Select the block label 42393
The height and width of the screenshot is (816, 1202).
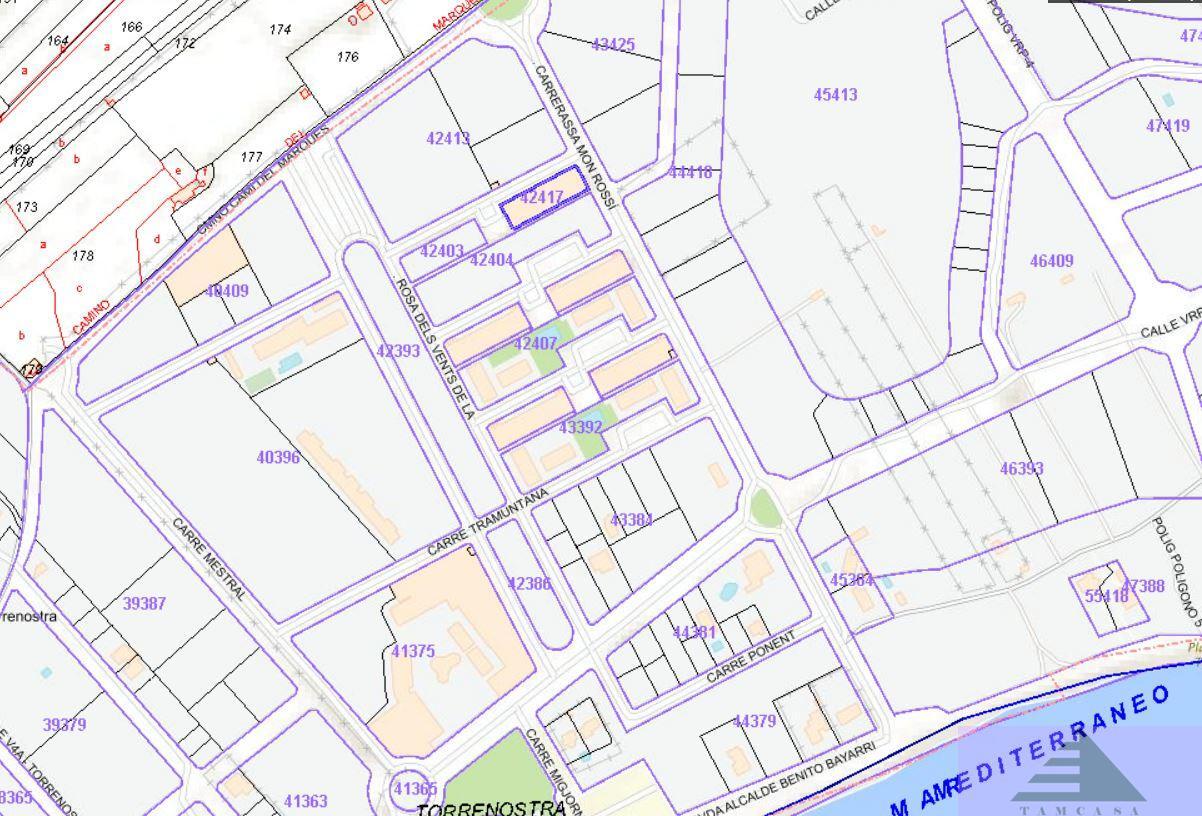pyautogui.click(x=398, y=351)
